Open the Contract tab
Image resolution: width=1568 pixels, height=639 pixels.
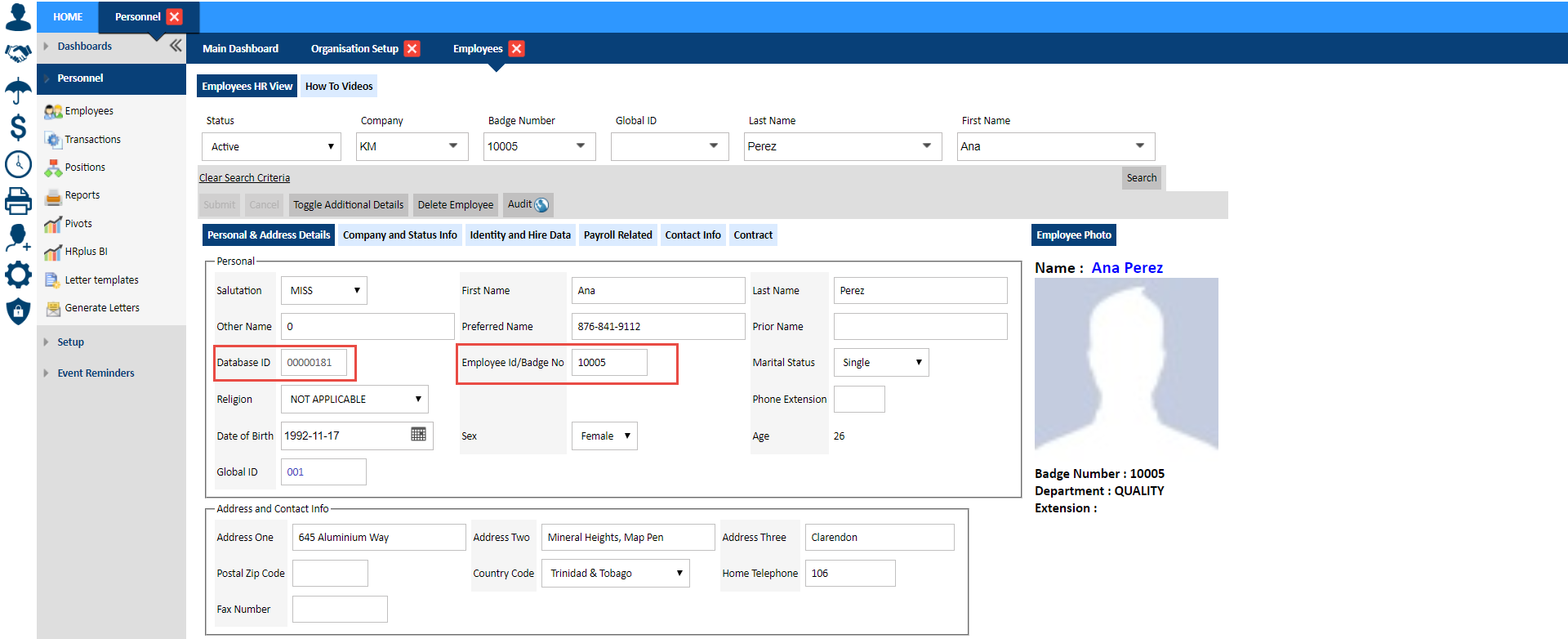tap(753, 235)
